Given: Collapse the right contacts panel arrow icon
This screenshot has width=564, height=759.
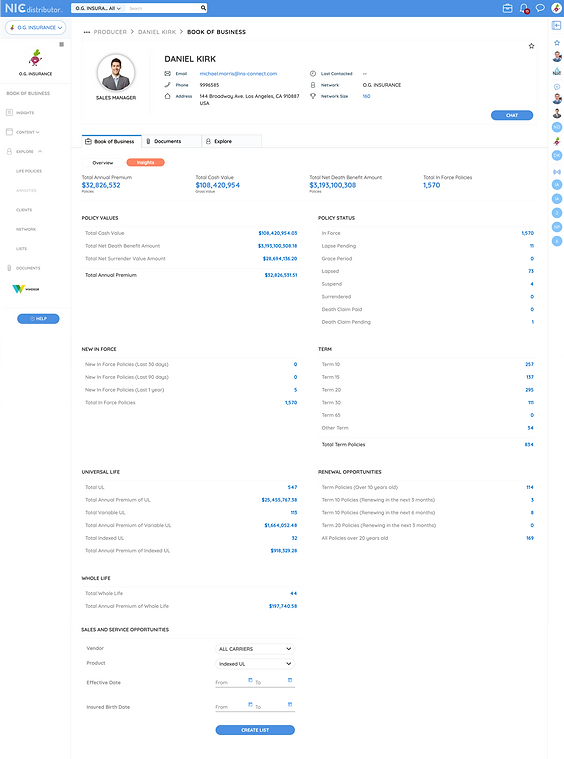Looking at the screenshot, I should pos(557,25).
